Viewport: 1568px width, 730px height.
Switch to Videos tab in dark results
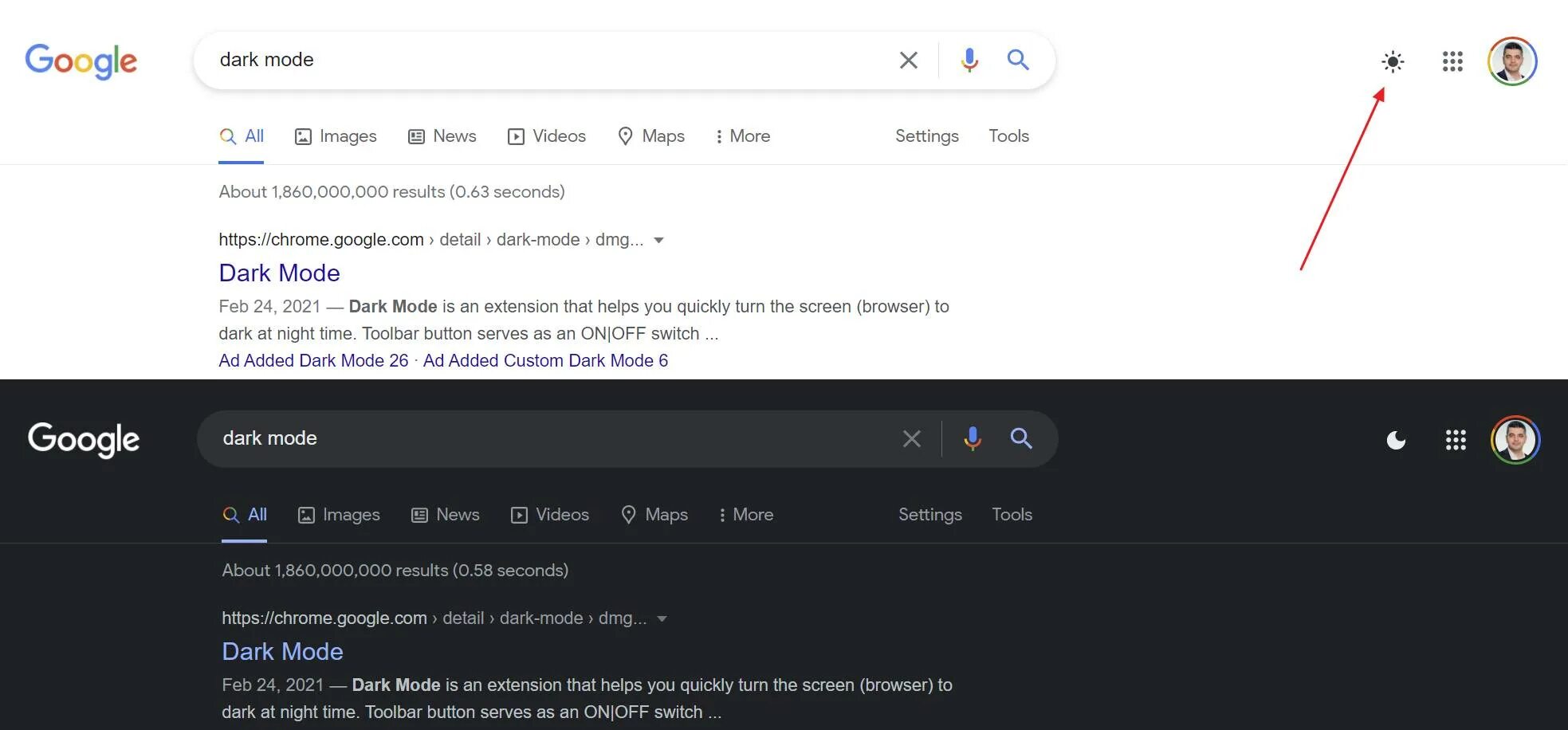point(550,515)
